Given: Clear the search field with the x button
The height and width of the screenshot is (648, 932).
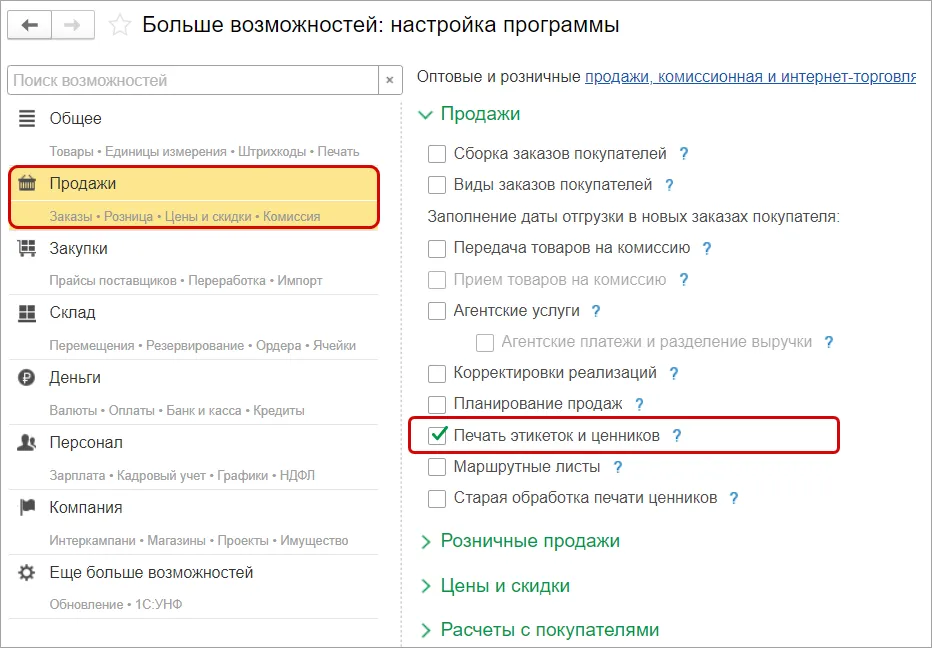Looking at the screenshot, I should (x=390, y=80).
